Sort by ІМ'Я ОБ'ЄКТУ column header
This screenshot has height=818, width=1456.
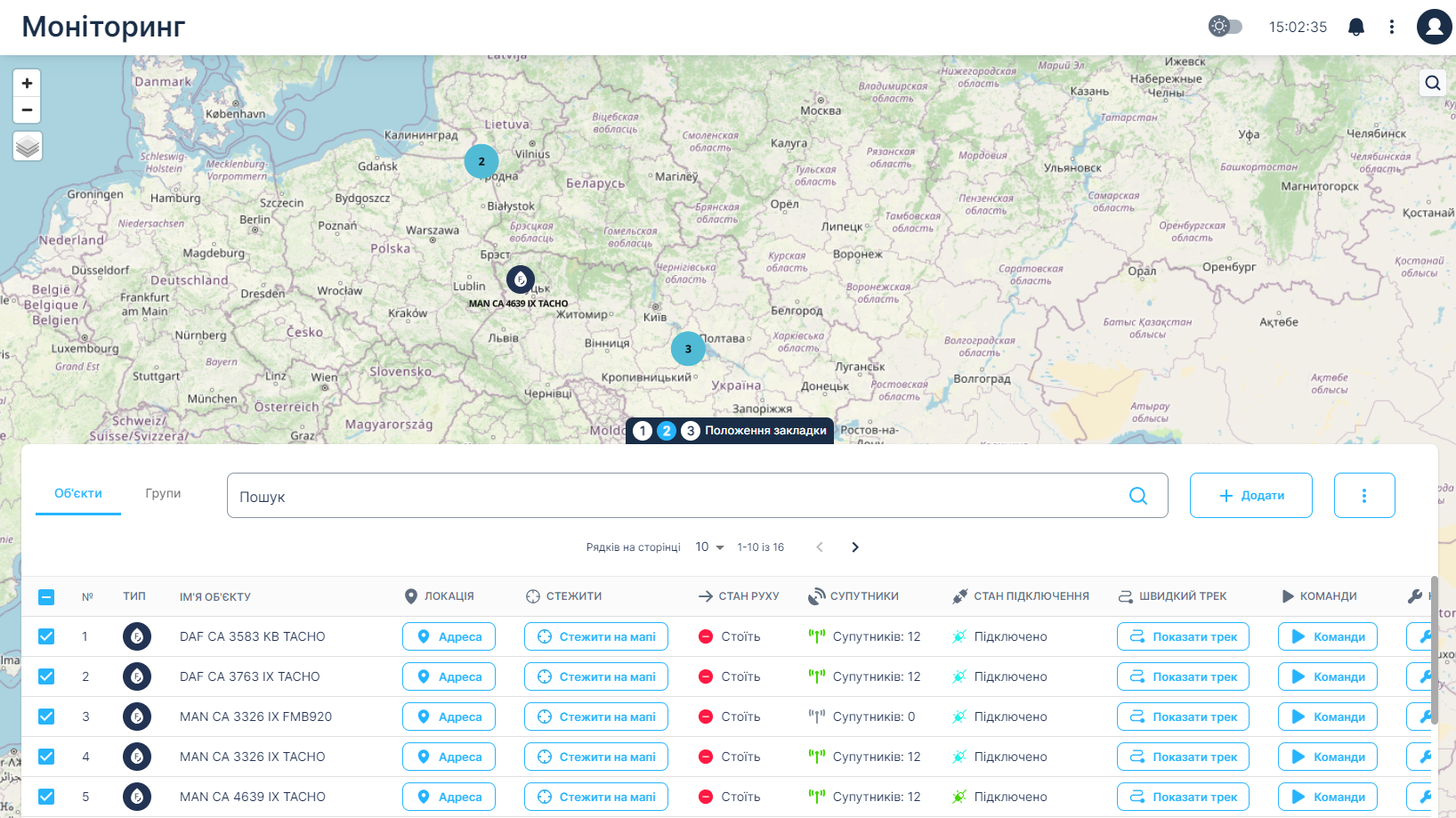(214, 596)
